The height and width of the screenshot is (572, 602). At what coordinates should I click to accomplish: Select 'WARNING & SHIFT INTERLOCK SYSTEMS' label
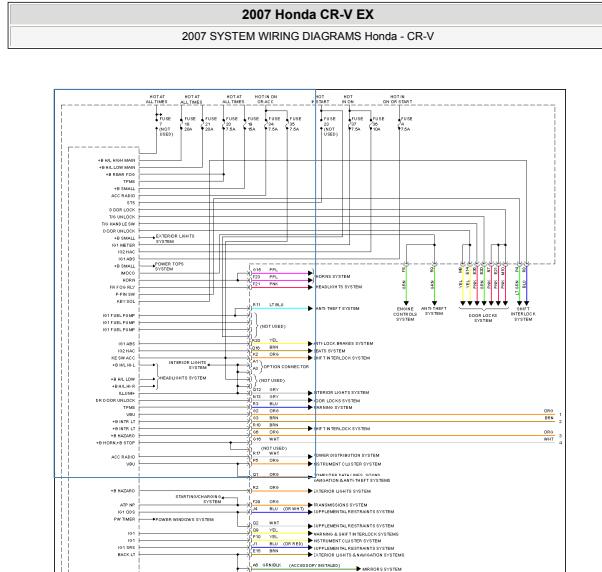click(x=356, y=534)
